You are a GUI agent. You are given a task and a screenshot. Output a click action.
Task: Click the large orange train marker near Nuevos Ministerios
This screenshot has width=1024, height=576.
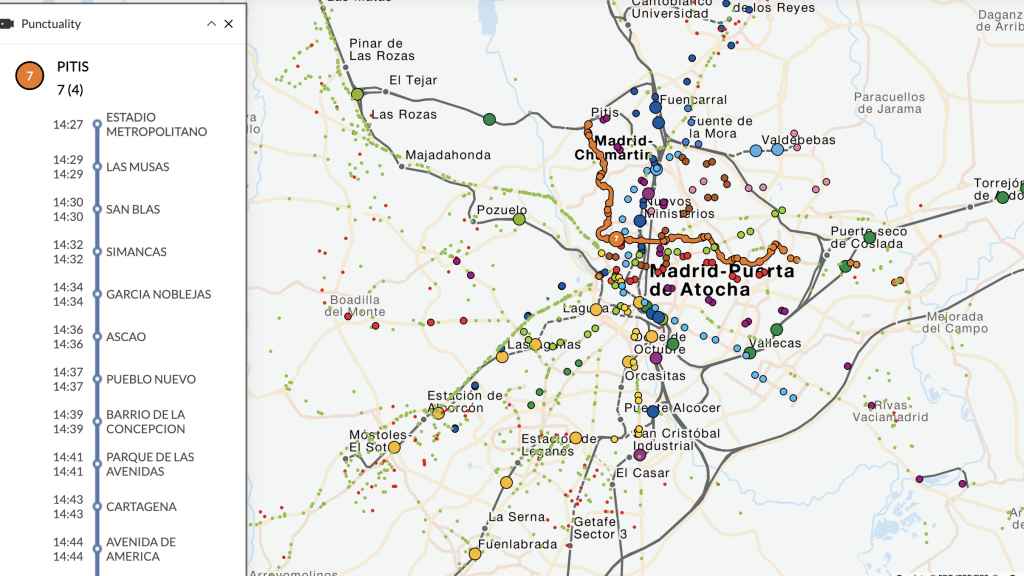pos(615,238)
